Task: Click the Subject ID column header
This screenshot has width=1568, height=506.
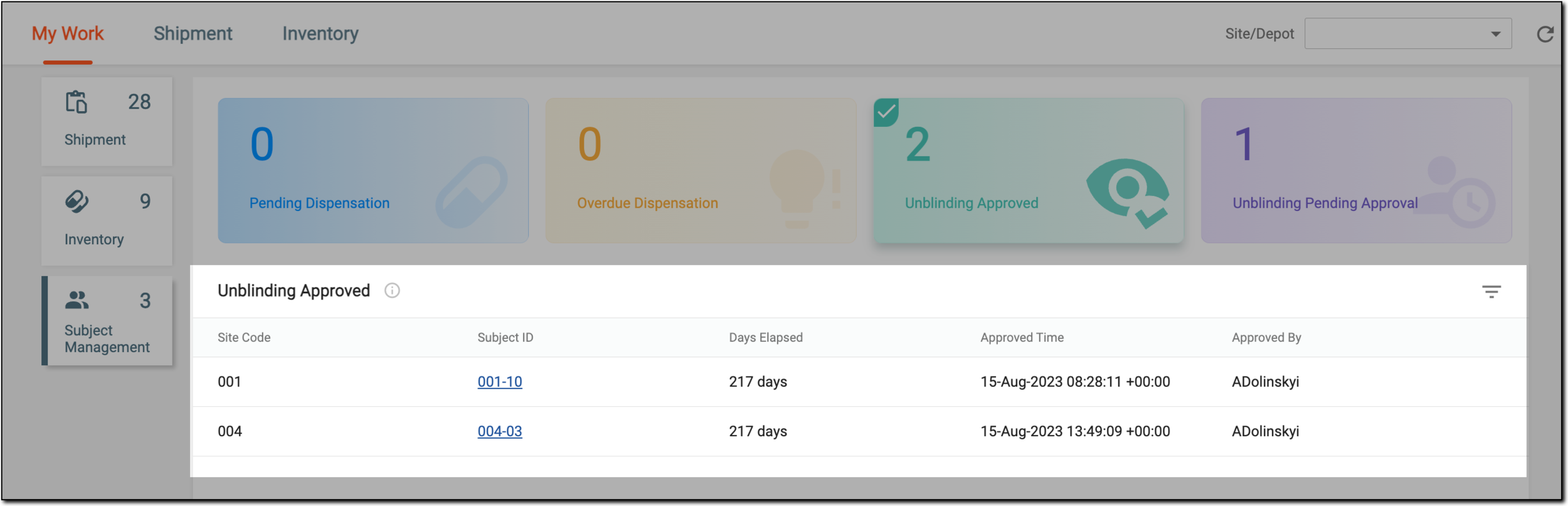Action: 506,338
